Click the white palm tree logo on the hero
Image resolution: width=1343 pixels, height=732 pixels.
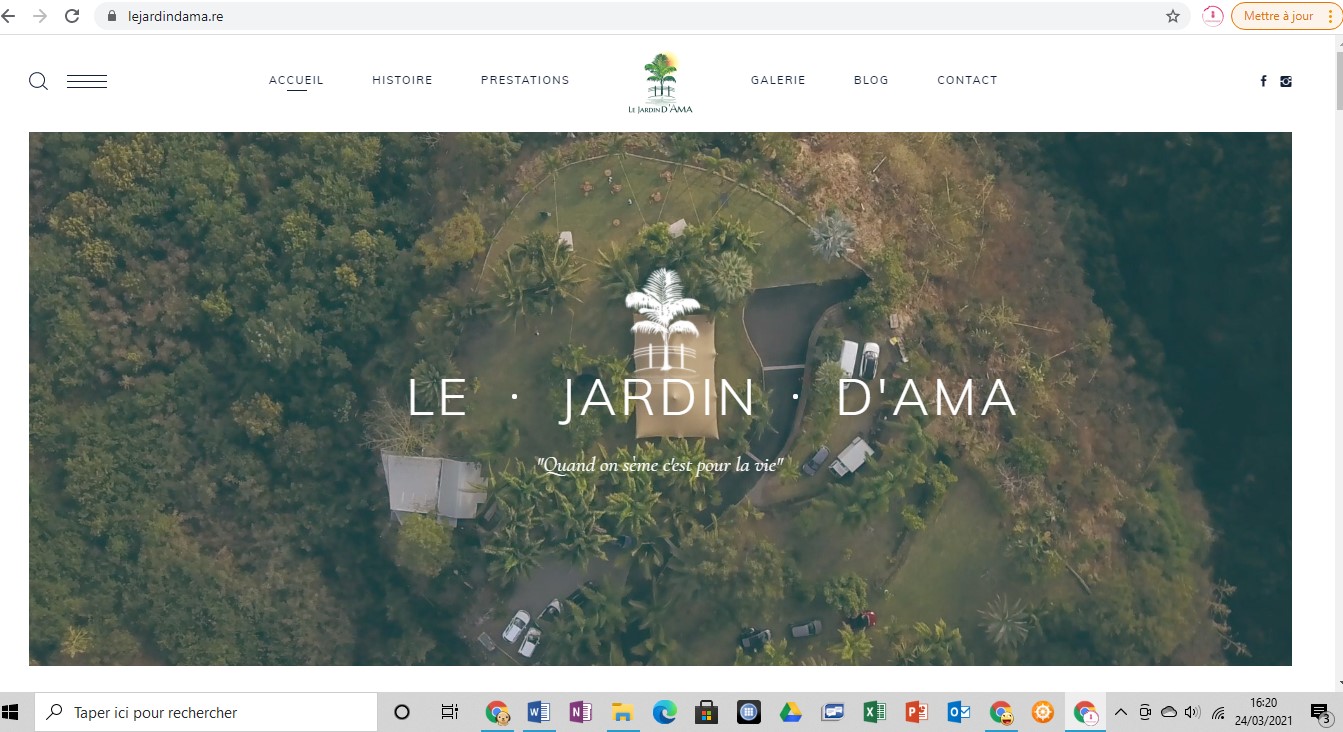point(661,318)
